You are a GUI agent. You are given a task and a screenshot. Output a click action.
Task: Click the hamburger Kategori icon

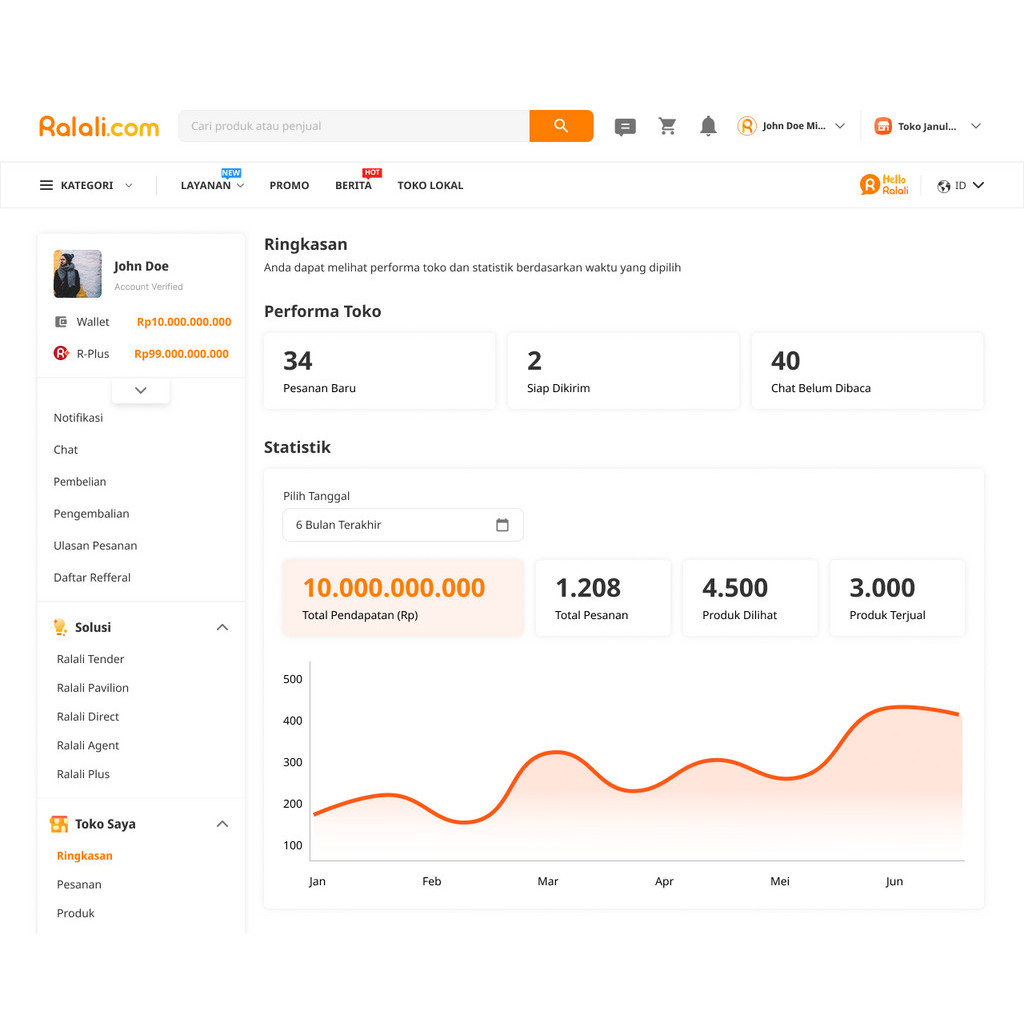click(x=46, y=185)
